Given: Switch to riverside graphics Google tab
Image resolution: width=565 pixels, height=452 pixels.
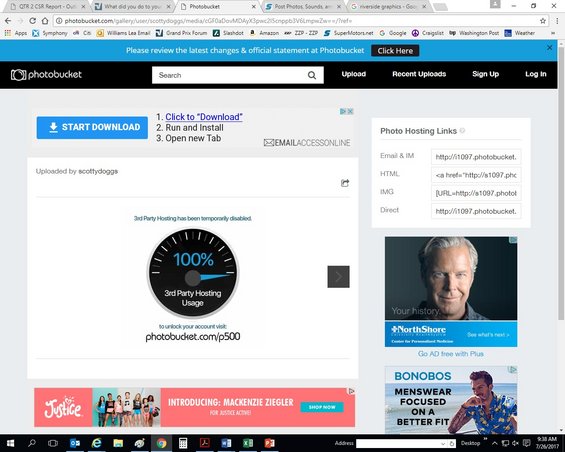Looking at the screenshot, I should tap(388, 6).
